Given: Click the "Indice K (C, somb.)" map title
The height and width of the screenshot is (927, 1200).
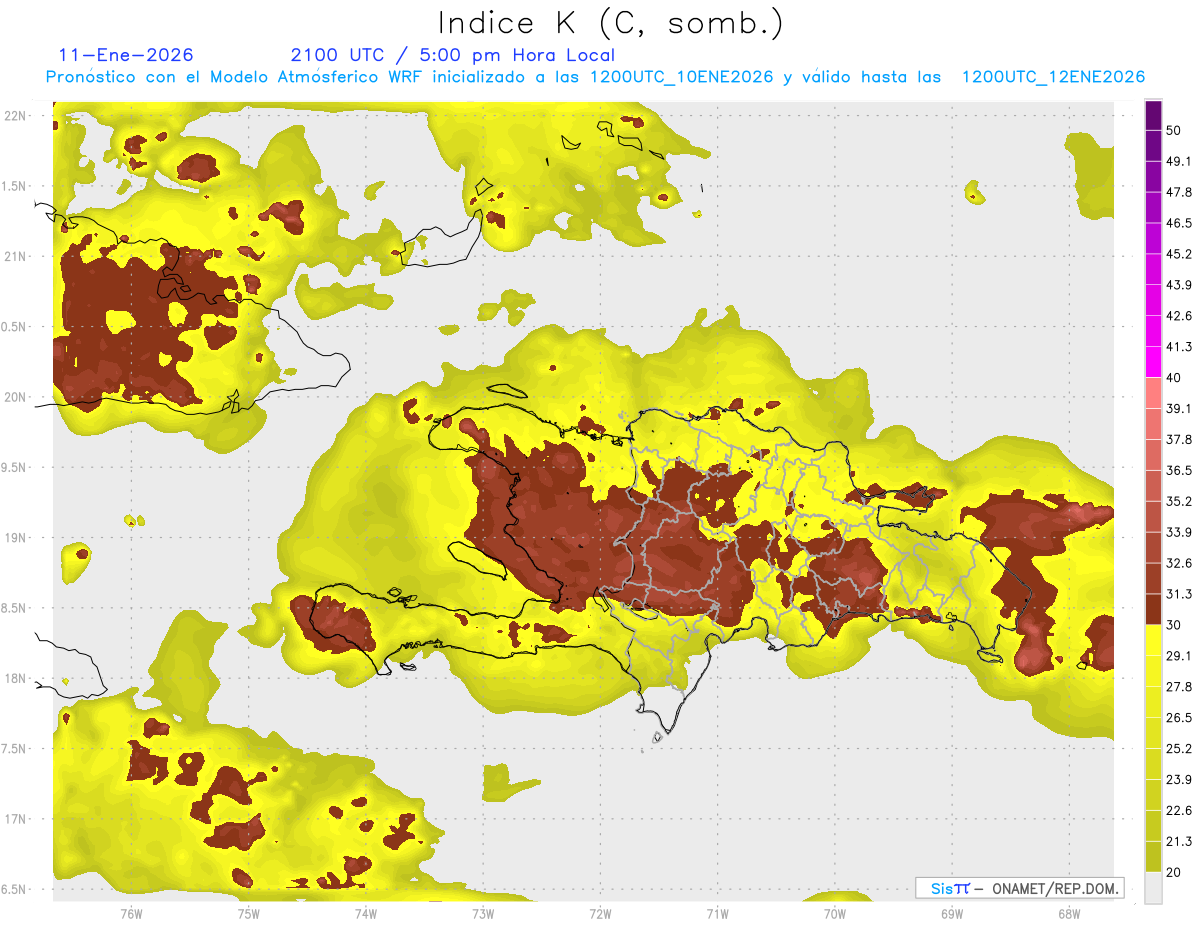Looking at the screenshot, I should point(610,22).
